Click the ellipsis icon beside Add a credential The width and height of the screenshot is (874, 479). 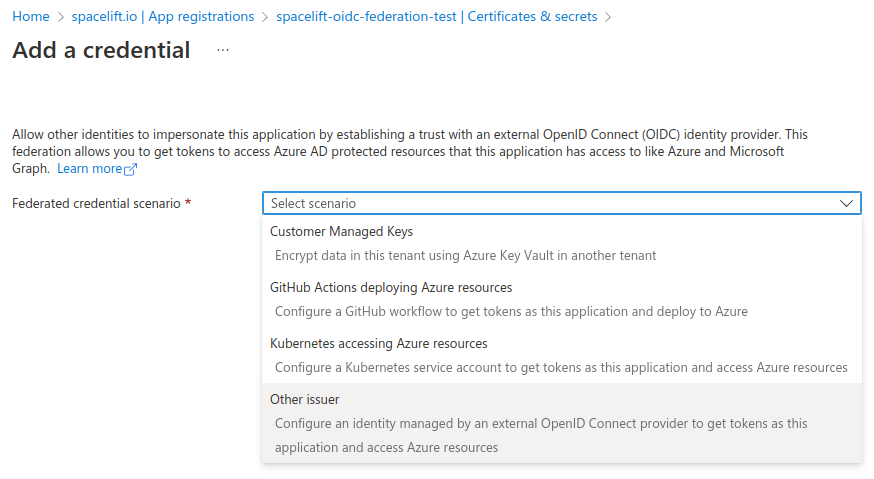pyautogui.click(x=223, y=50)
